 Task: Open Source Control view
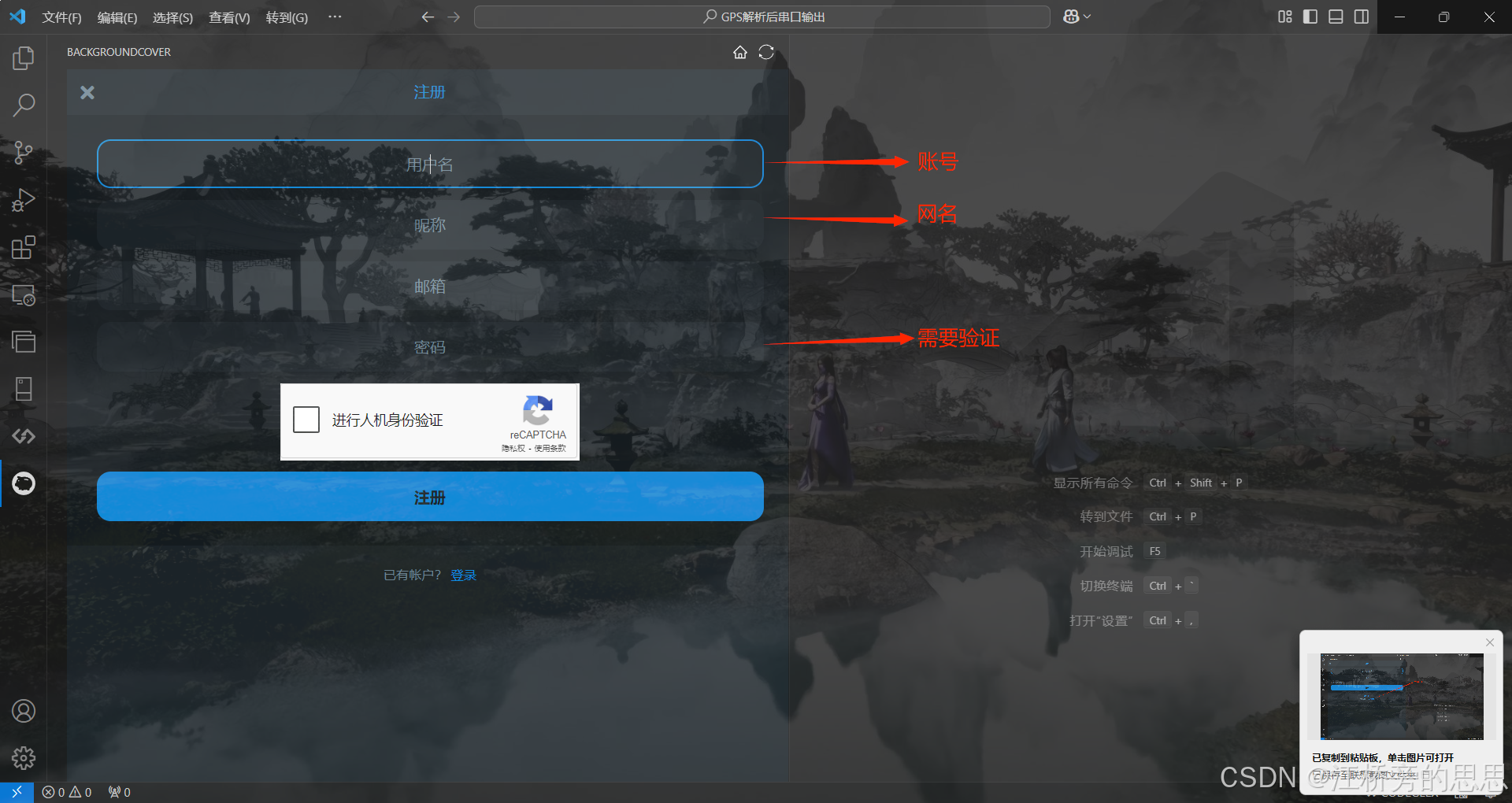(24, 153)
